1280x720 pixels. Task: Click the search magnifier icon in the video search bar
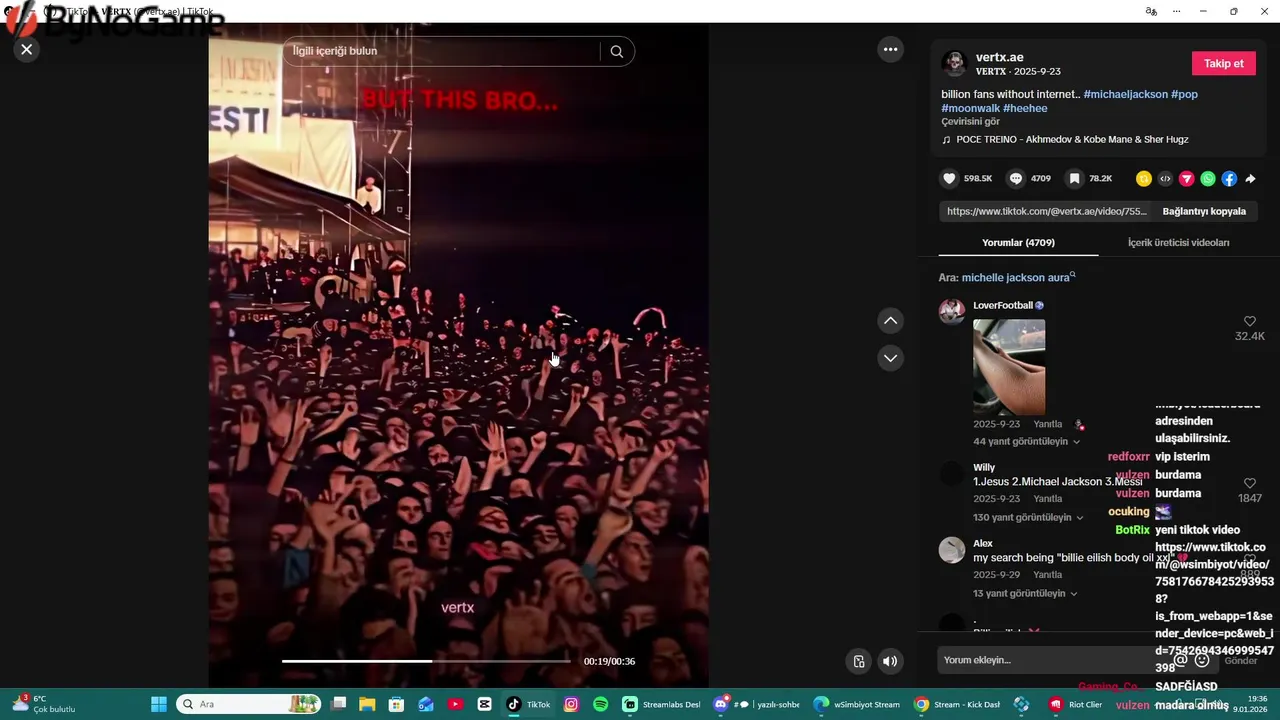tap(616, 51)
